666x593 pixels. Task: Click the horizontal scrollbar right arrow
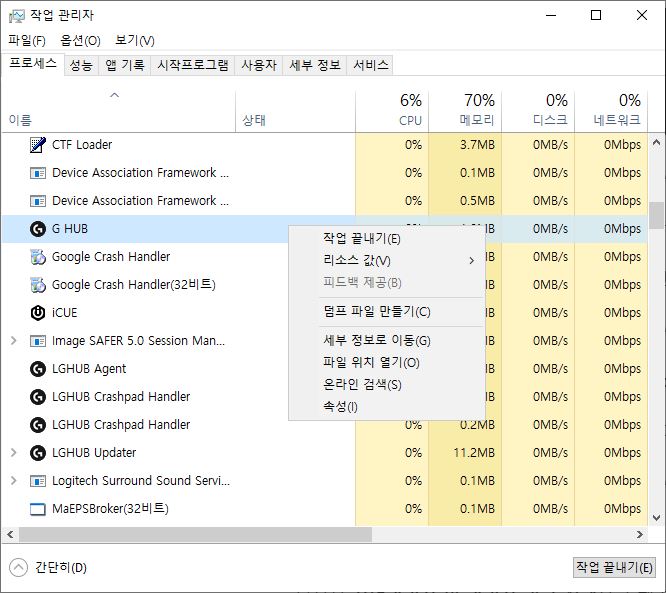pos(640,534)
